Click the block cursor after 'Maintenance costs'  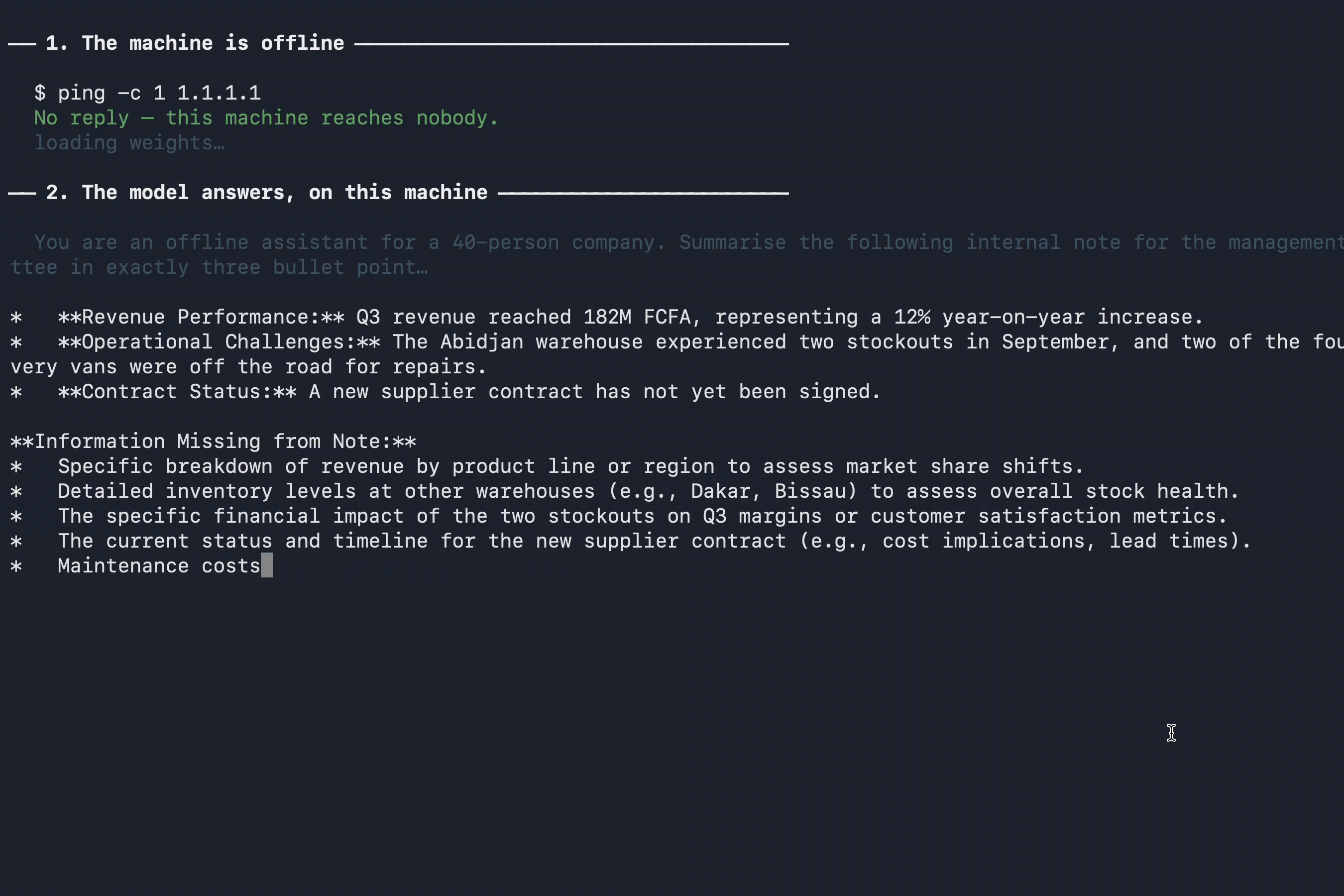pyautogui.click(x=267, y=565)
